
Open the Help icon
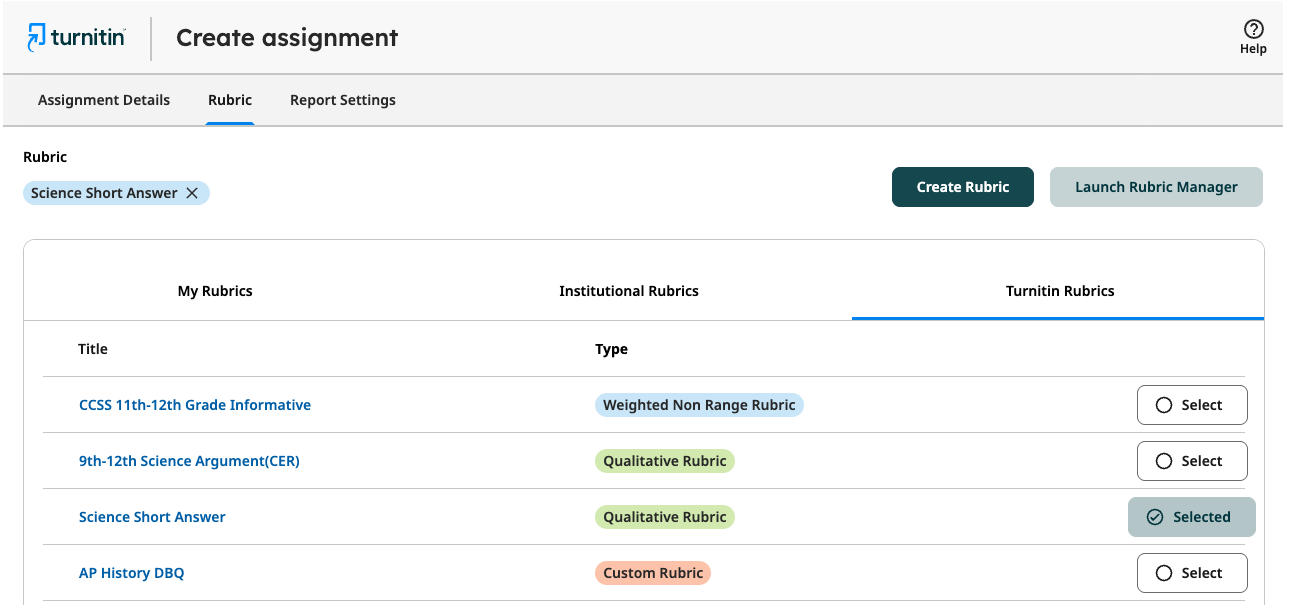1253,30
